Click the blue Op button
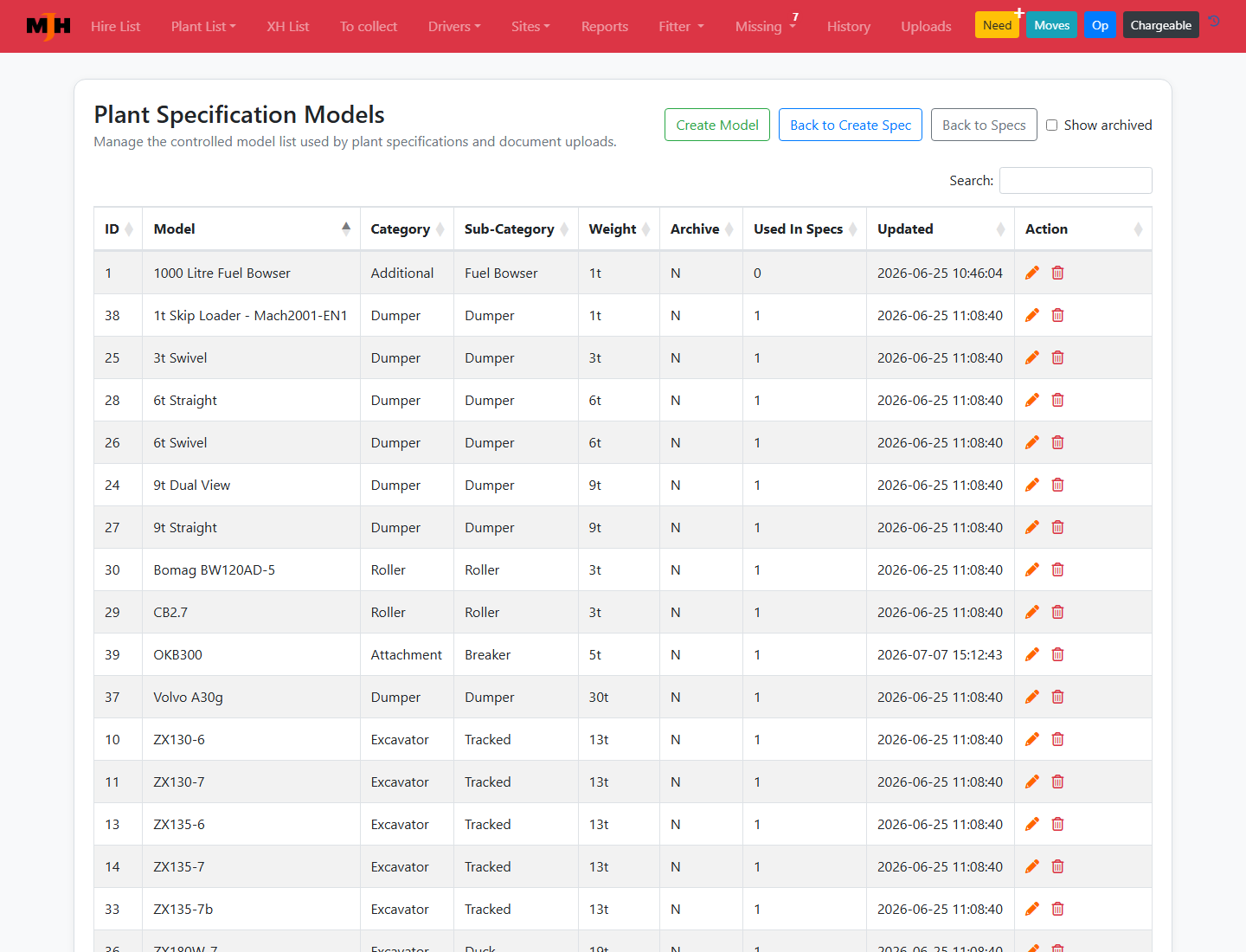The width and height of the screenshot is (1246, 952). (1100, 25)
